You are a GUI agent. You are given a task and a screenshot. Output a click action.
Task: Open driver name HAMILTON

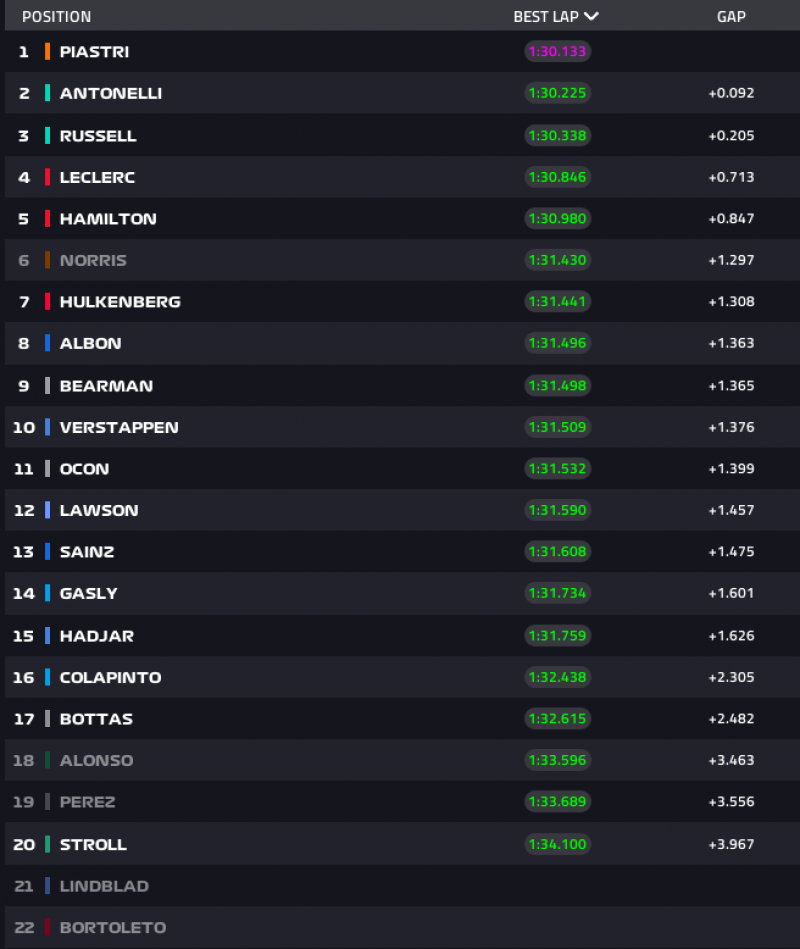click(108, 219)
